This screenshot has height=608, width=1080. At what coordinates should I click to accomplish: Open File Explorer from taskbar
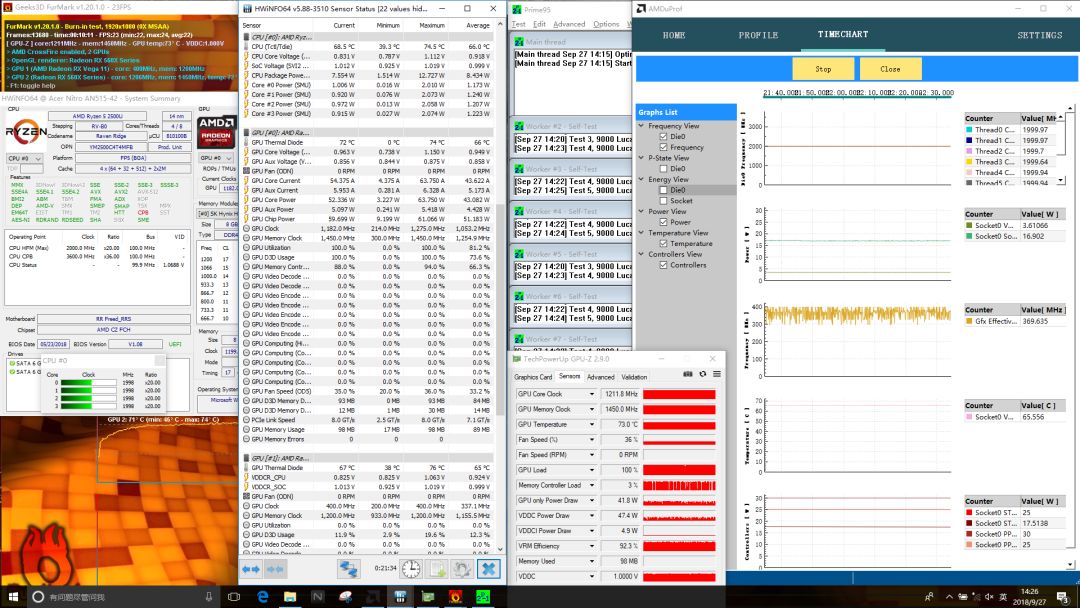tap(290, 597)
